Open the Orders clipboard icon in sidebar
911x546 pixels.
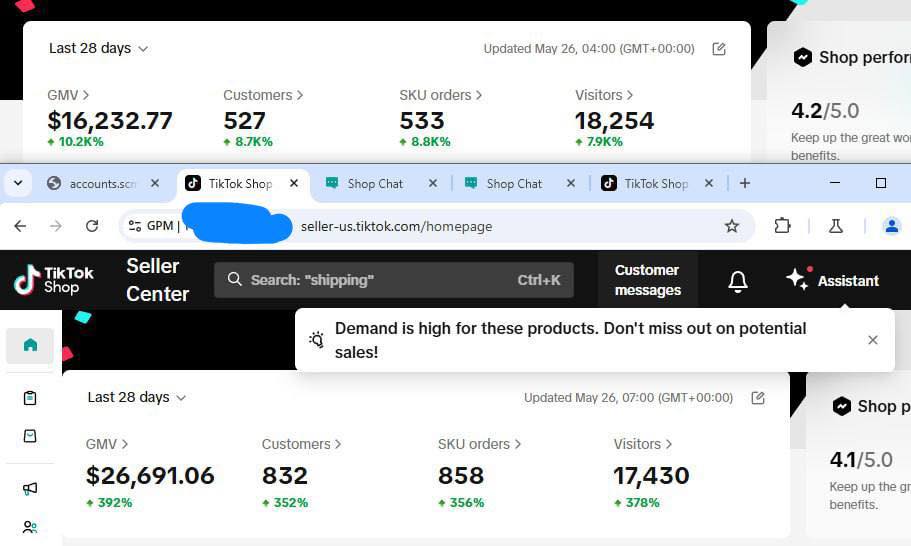[30, 398]
